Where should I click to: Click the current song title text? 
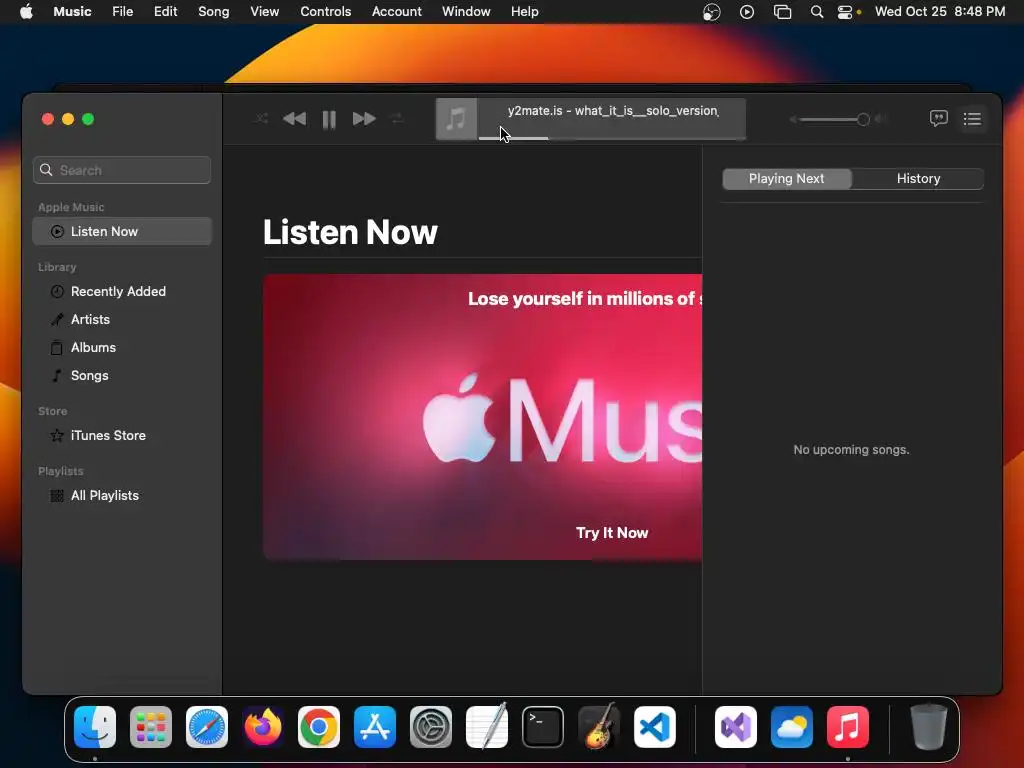(x=613, y=111)
